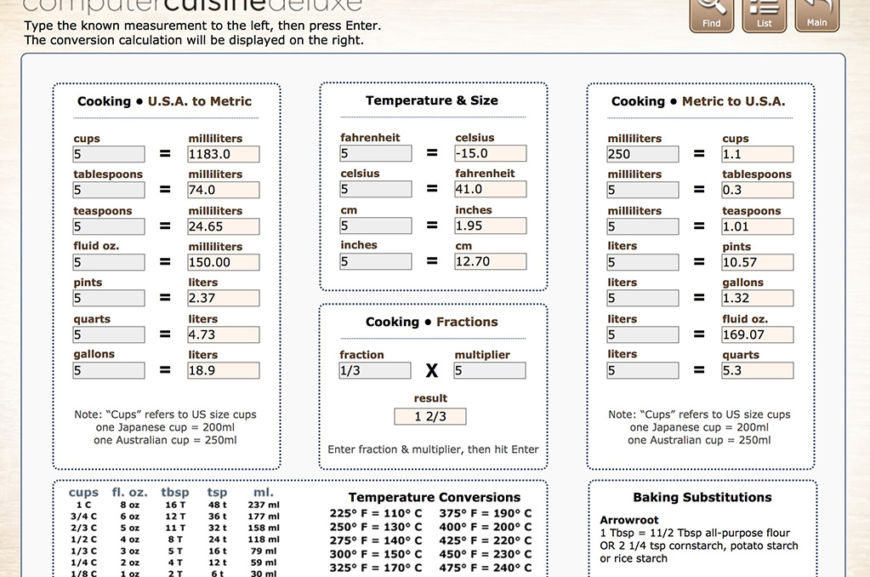Select the milliliters result showing 74.0
This screenshot has width=870, height=577.
click(x=223, y=190)
